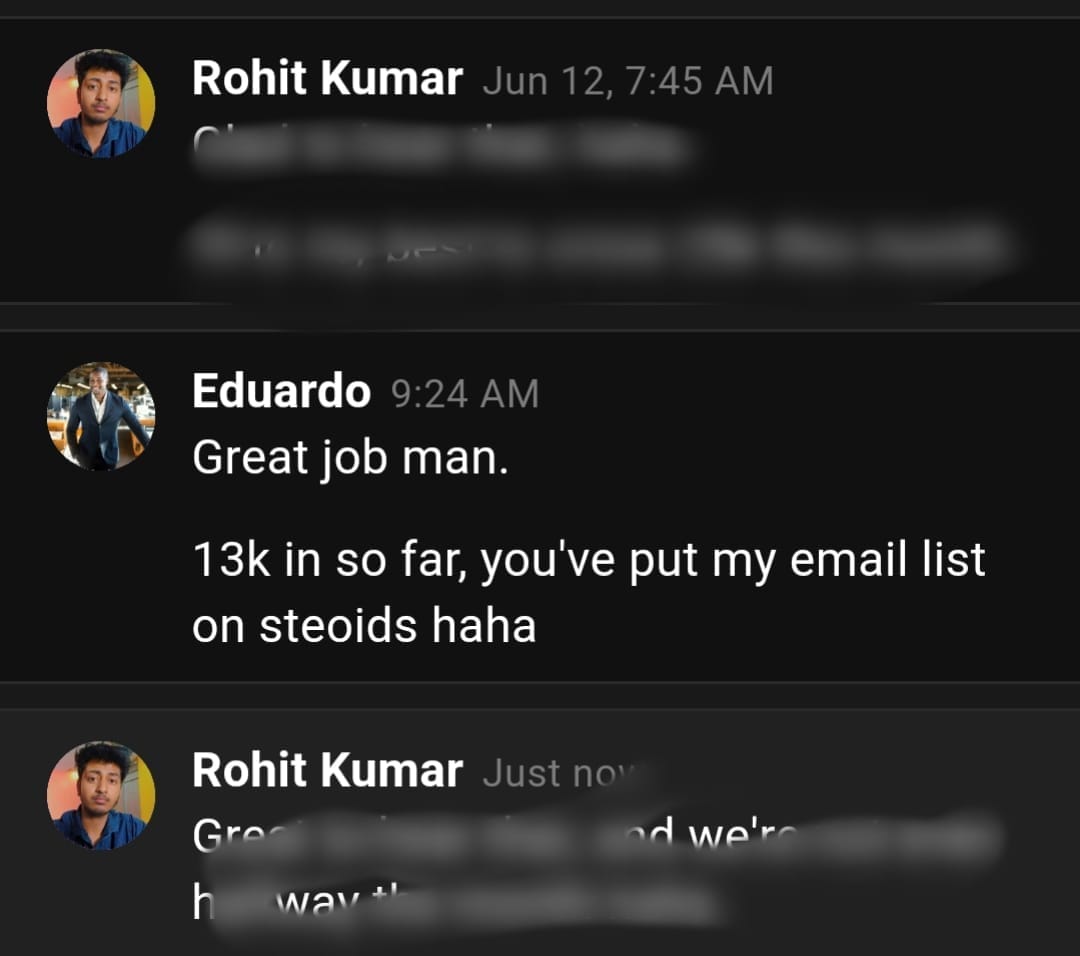Select the '13k in so far' message line
Image resolution: width=1080 pixels, height=956 pixels.
[x=589, y=560]
